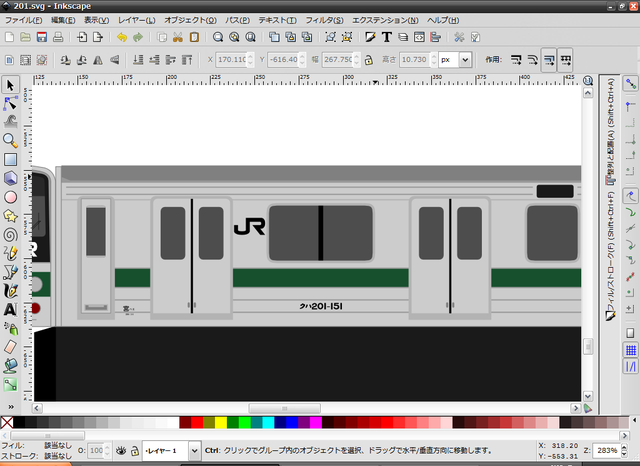Click the Undo arrow icon

click(122, 37)
